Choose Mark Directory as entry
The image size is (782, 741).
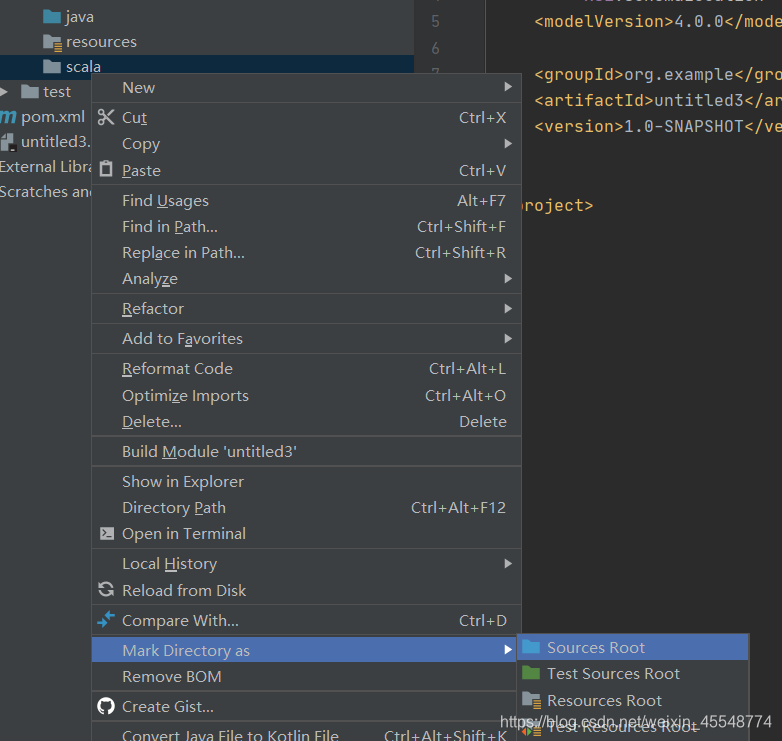[304, 649]
